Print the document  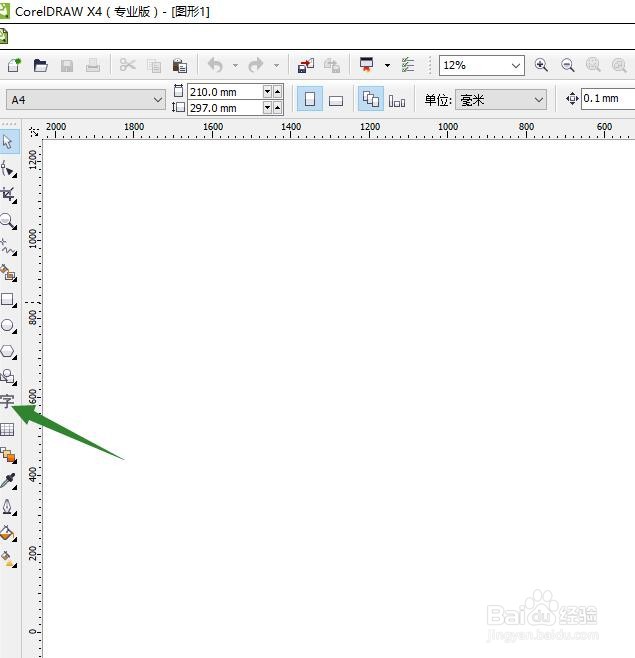coord(93,65)
